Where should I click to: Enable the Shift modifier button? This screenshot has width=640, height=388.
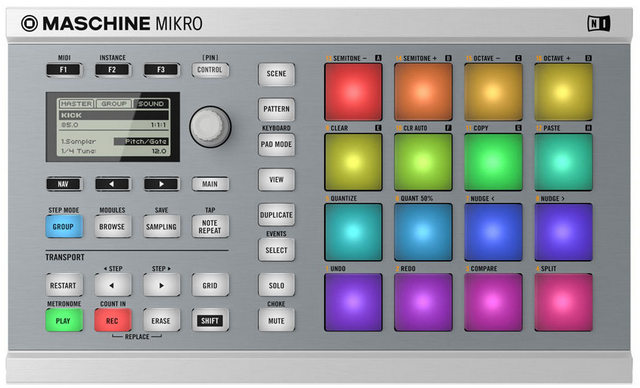(x=210, y=320)
